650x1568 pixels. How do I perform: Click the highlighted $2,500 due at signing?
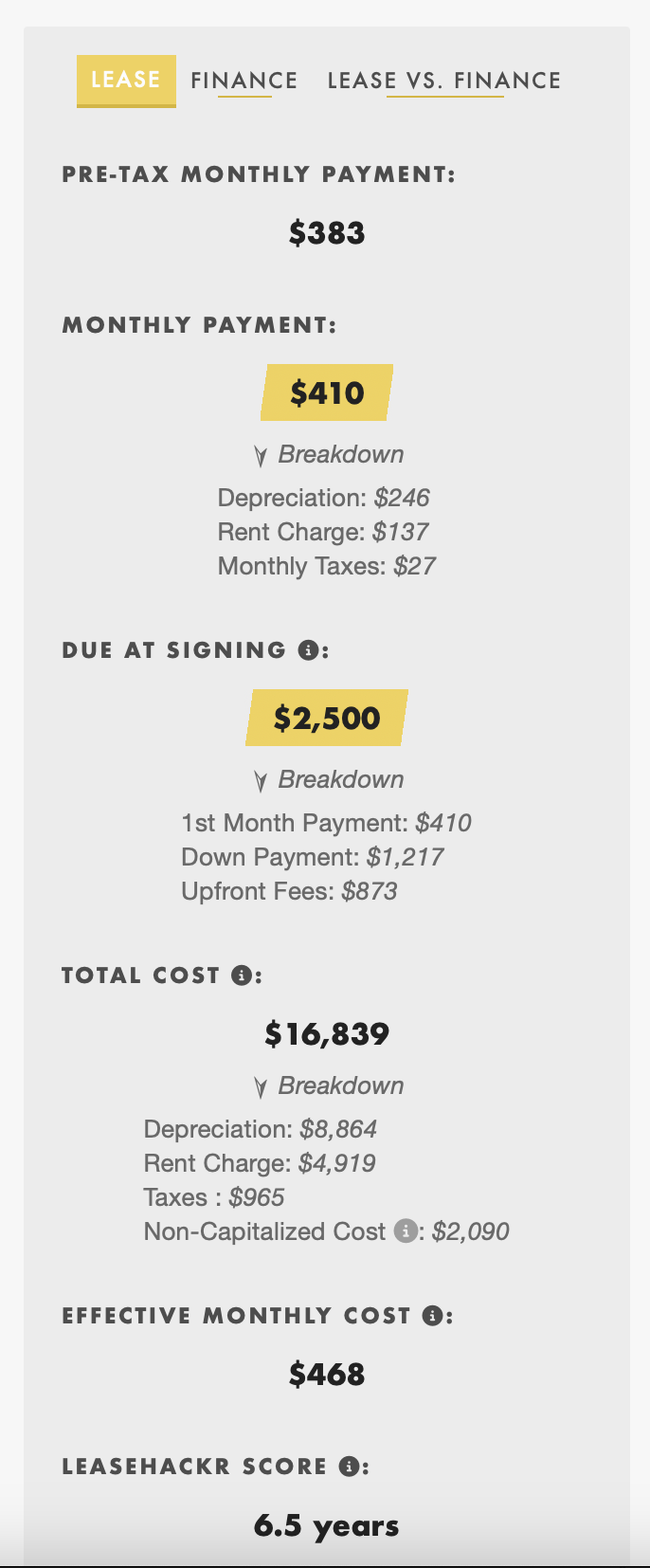pyautogui.click(x=327, y=718)
